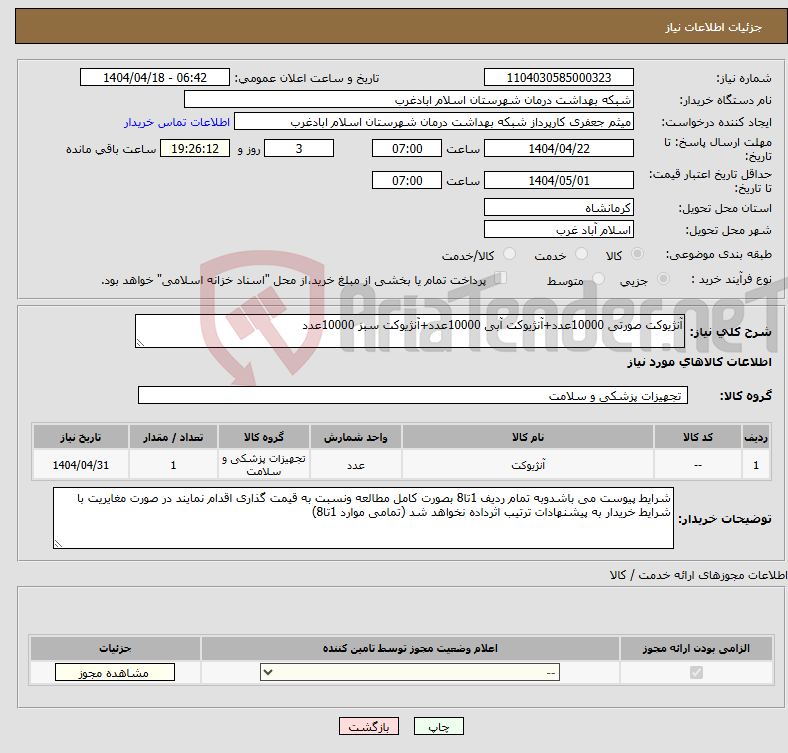Toggle the mandatory license checkbox
Screen dimensions: 788x753
click(x=696, y=672)
